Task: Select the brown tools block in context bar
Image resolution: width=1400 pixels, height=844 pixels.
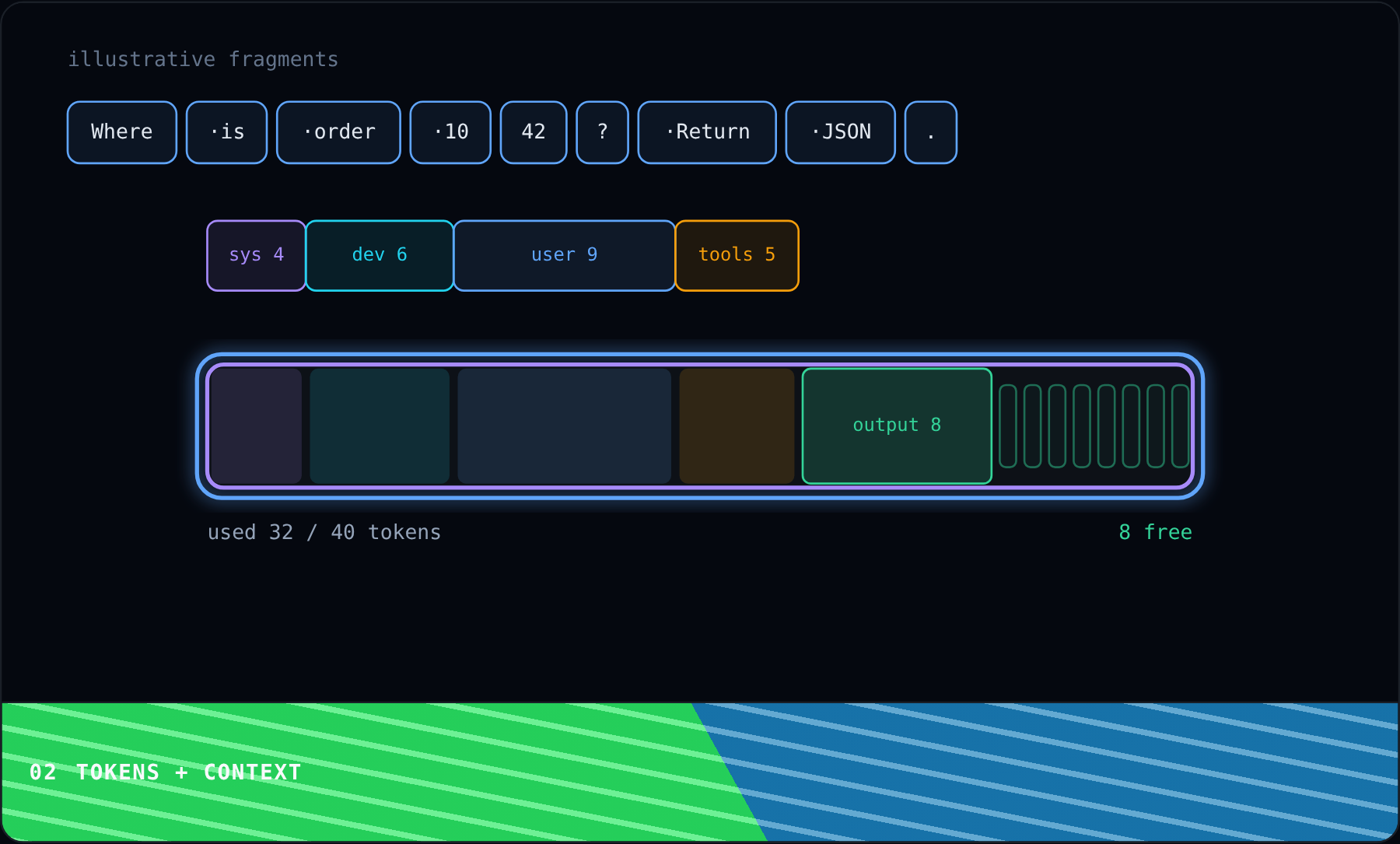Action: pyautogui.click(x=737, y=426)
